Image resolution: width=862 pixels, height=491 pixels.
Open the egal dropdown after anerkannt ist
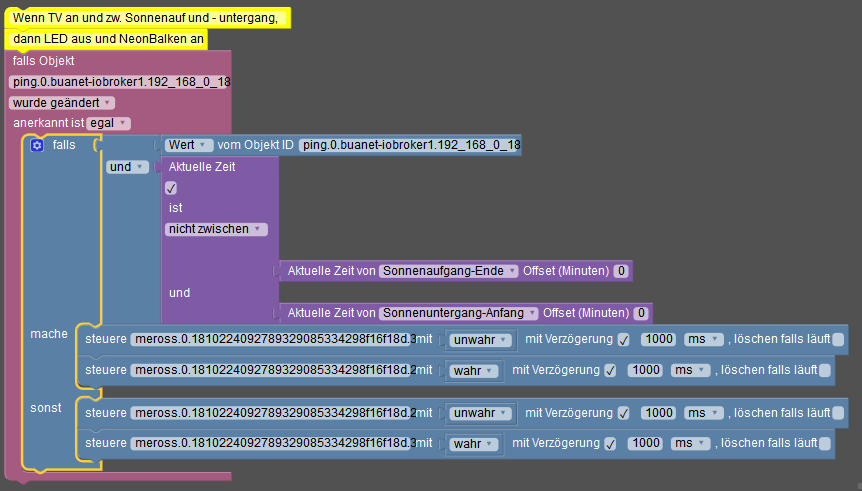pyautogui.click(x=108, y=123)
